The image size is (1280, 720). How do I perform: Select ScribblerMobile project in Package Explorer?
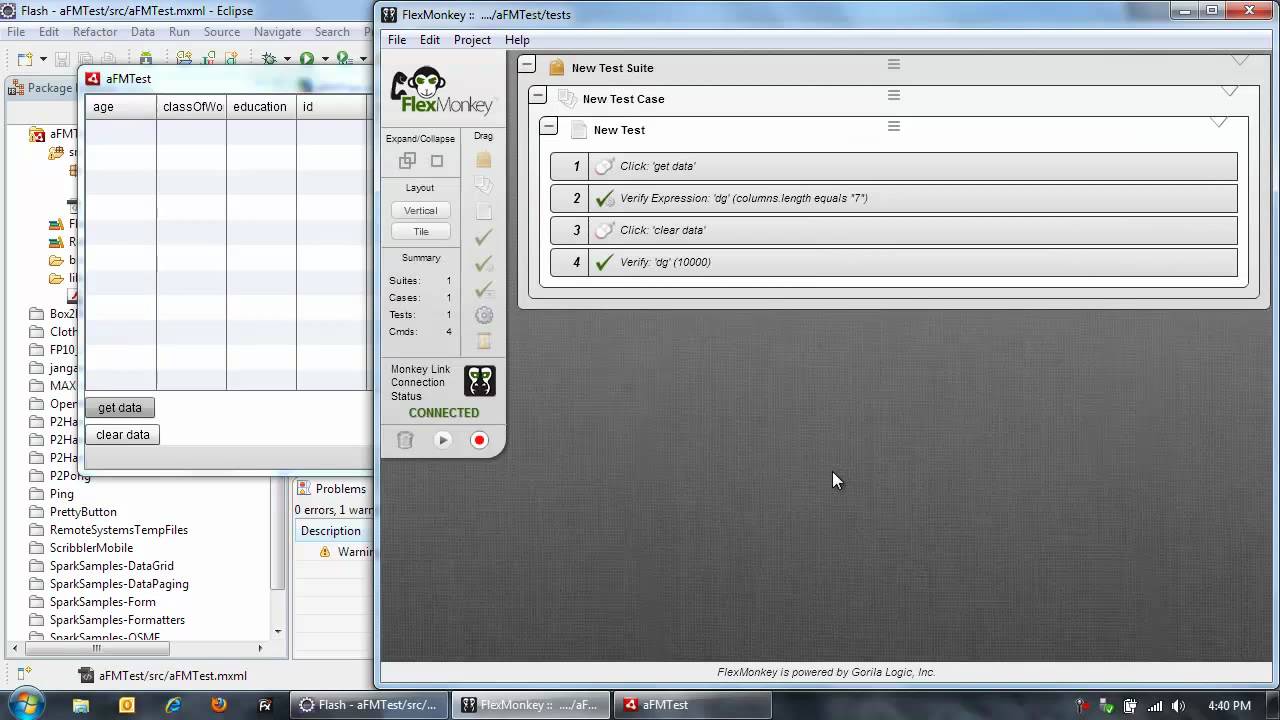pyautogui.click(x=91, y=548)
